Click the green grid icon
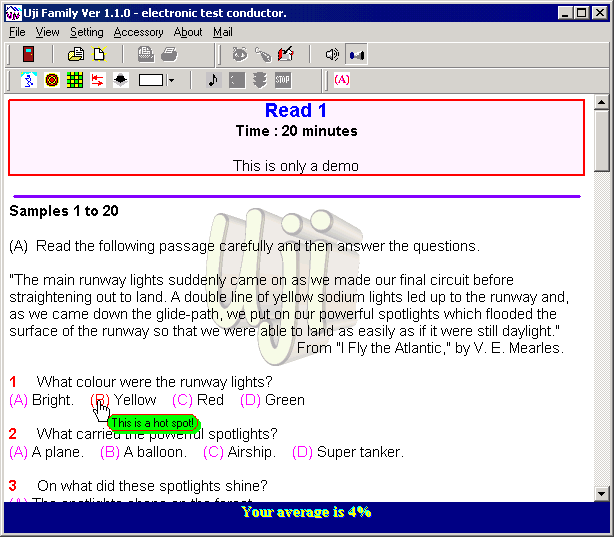 tap(75, 80)
